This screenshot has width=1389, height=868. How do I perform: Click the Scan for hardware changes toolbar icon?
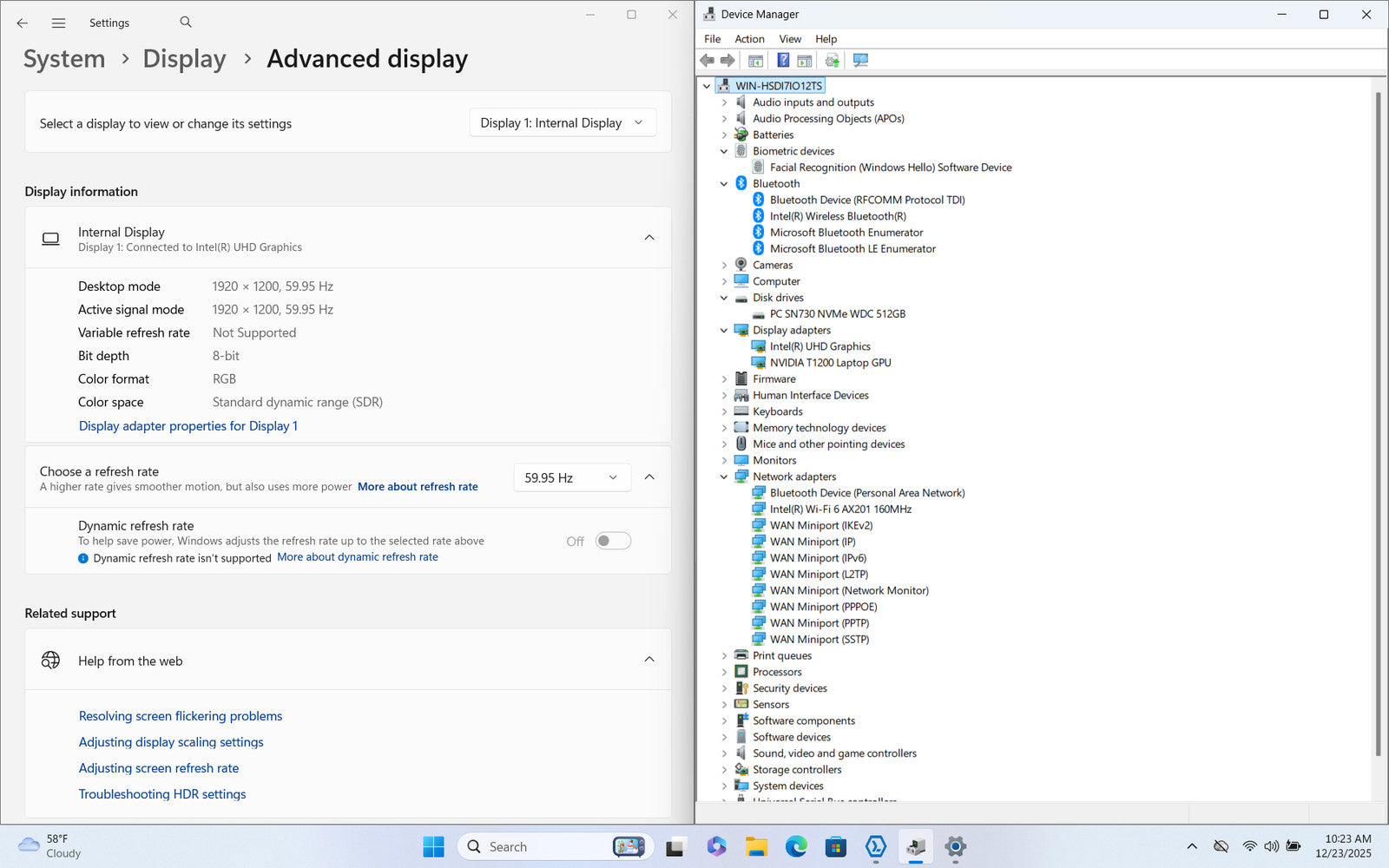coord(860,60)
